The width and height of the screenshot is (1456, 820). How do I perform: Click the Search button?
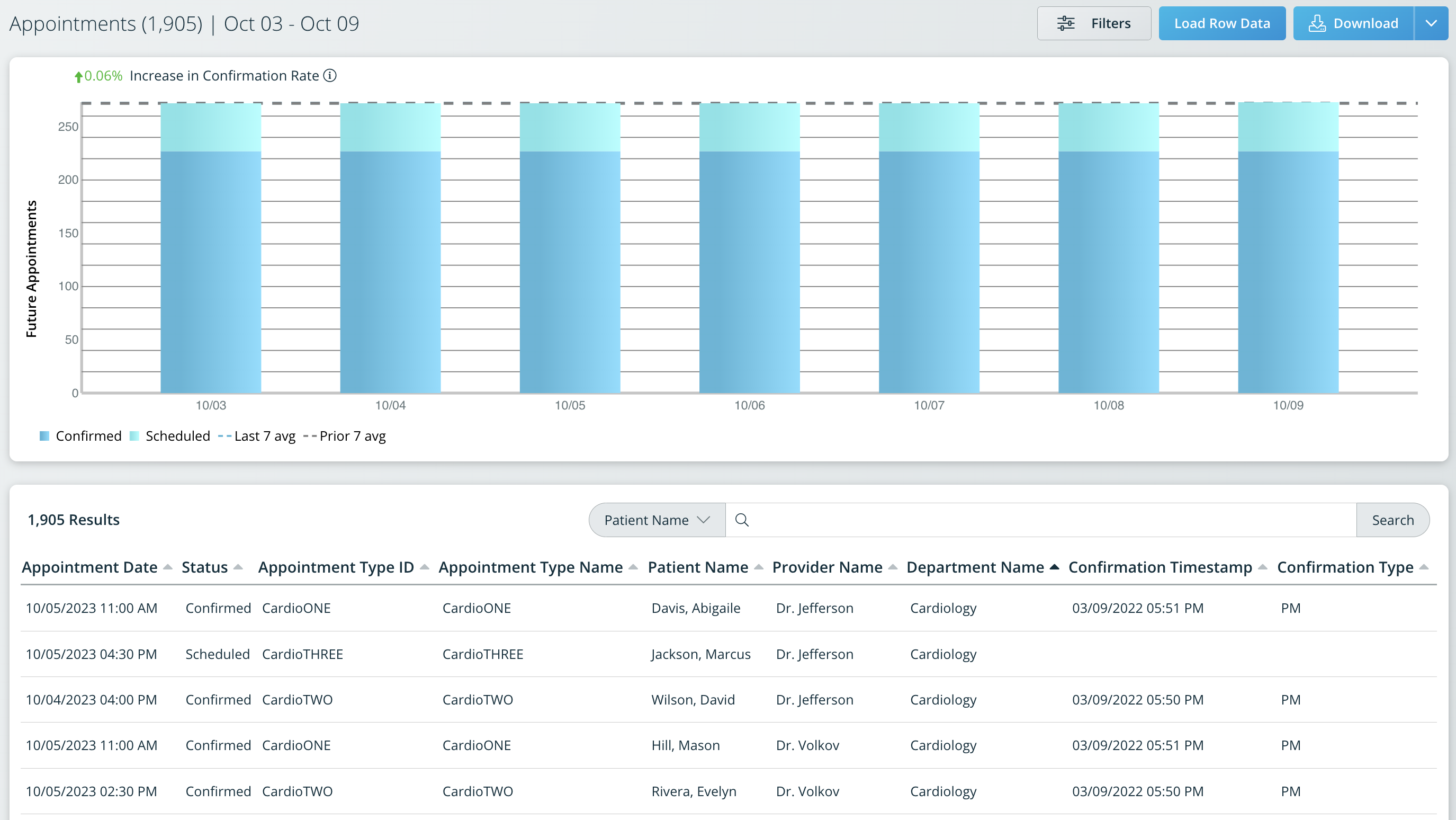(1392, 520)
